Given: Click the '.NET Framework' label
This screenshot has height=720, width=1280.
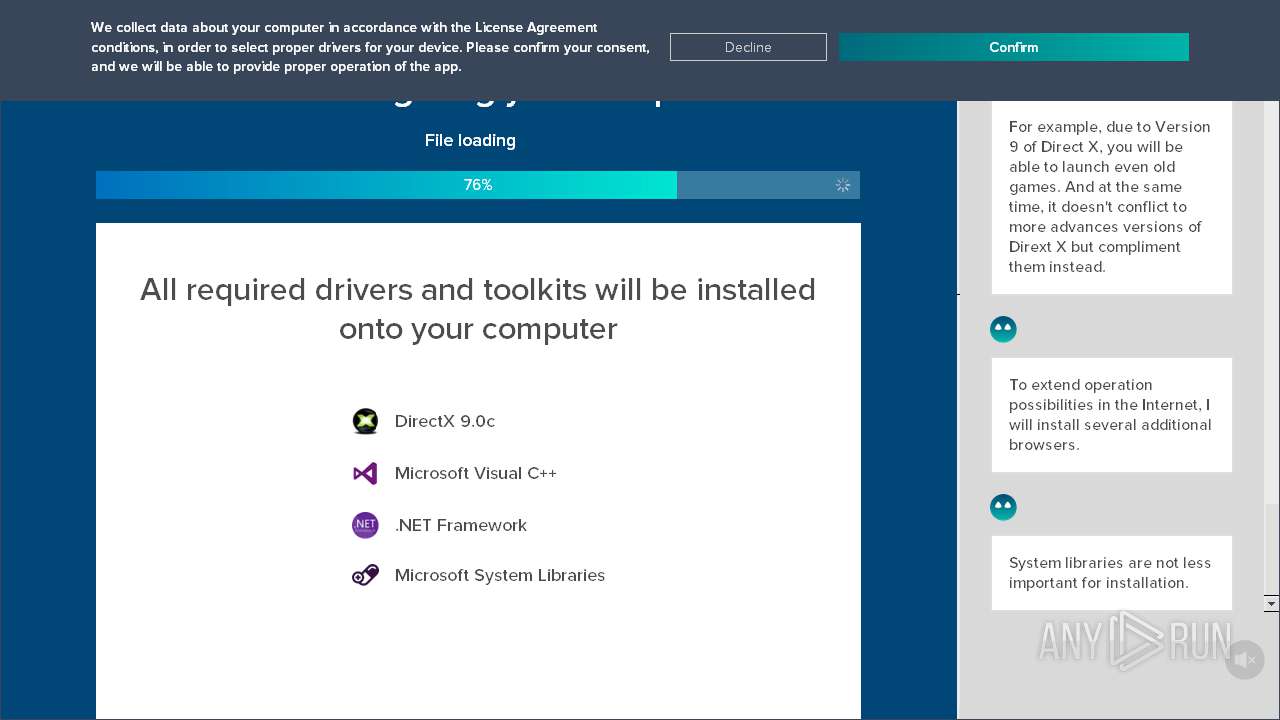Looking at the screenshot, I should coord(461,525).
